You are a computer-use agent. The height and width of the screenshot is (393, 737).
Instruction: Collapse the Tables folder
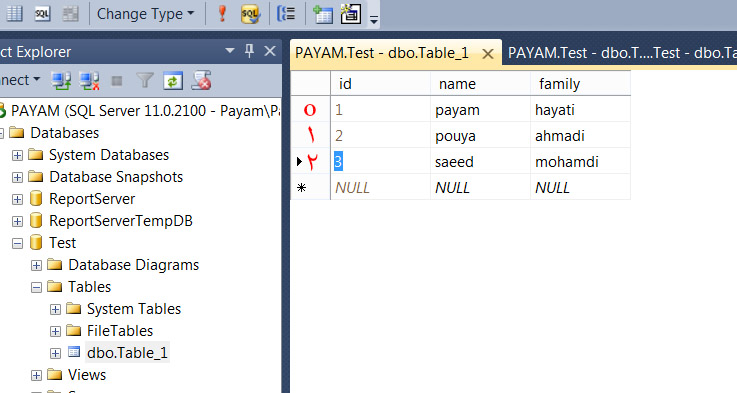click(x=36, y=287)
